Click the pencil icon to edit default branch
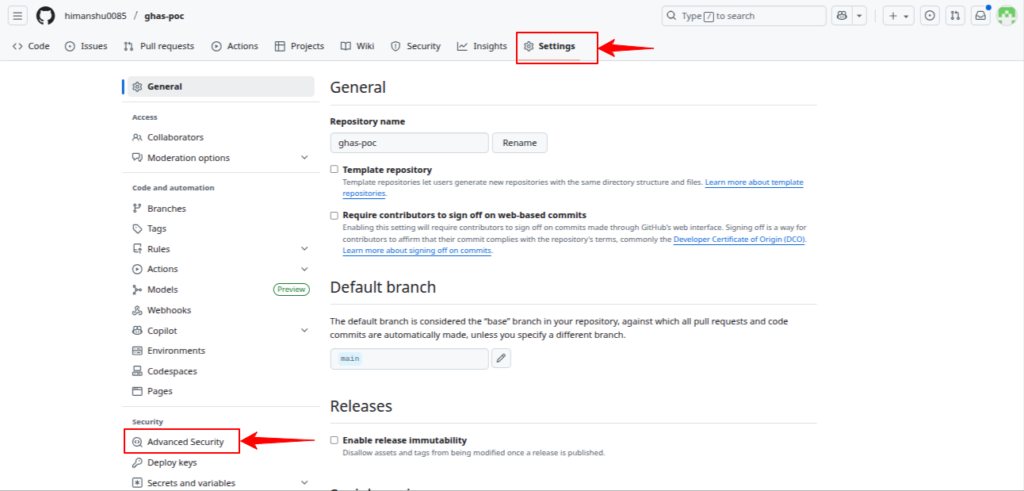Viewport: 1024px width, 491px height. pos(501,358)
